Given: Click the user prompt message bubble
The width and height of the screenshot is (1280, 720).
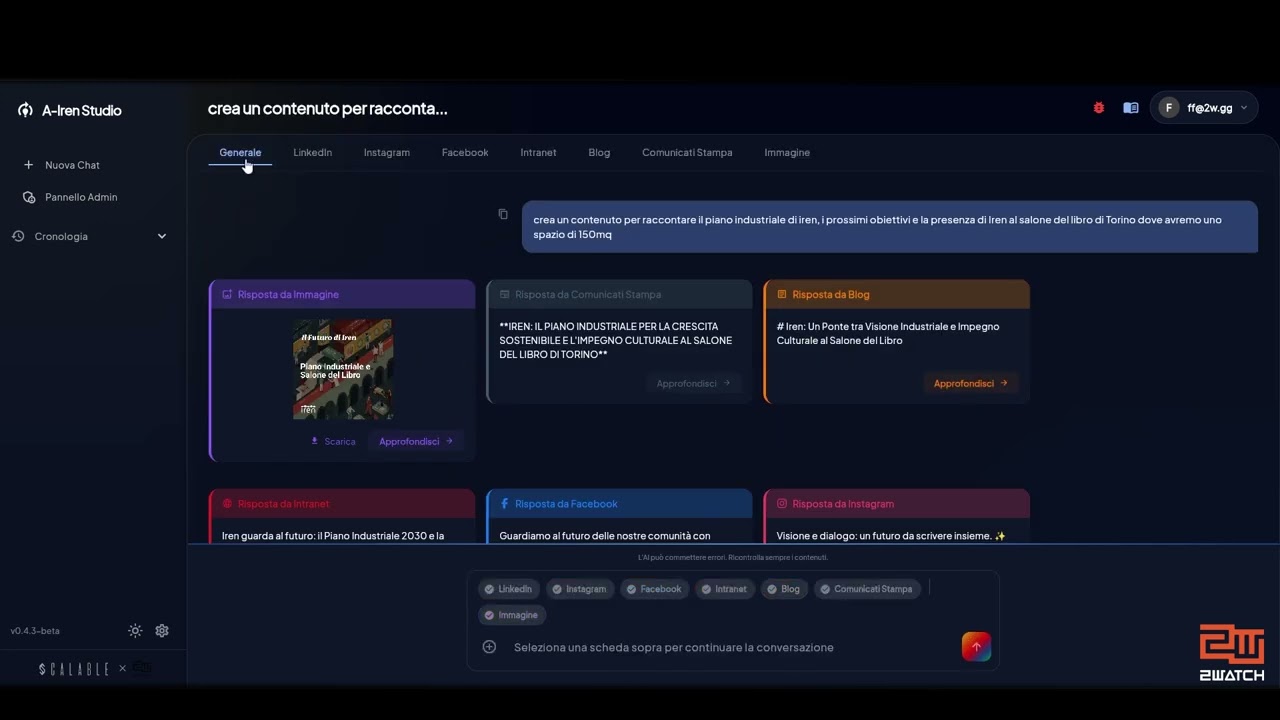Looking at the screenshot, I should coord(890,227).
